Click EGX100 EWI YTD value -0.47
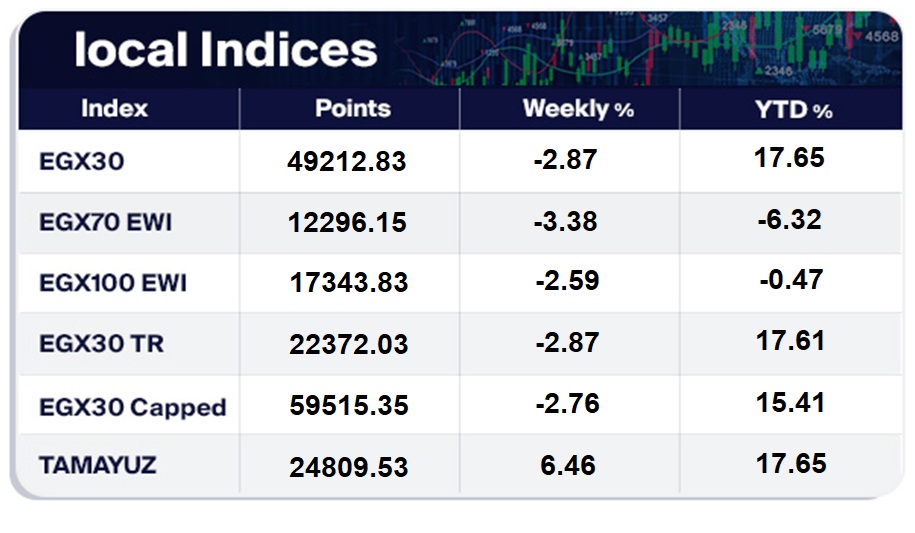The width and height of the screenshot is (915, 533). (790, 279)
